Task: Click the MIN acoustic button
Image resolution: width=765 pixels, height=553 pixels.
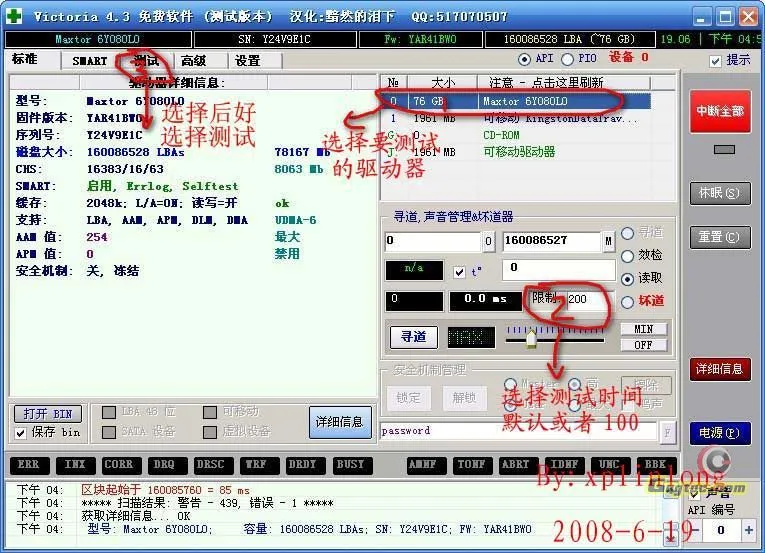Action: pos(644,329)
